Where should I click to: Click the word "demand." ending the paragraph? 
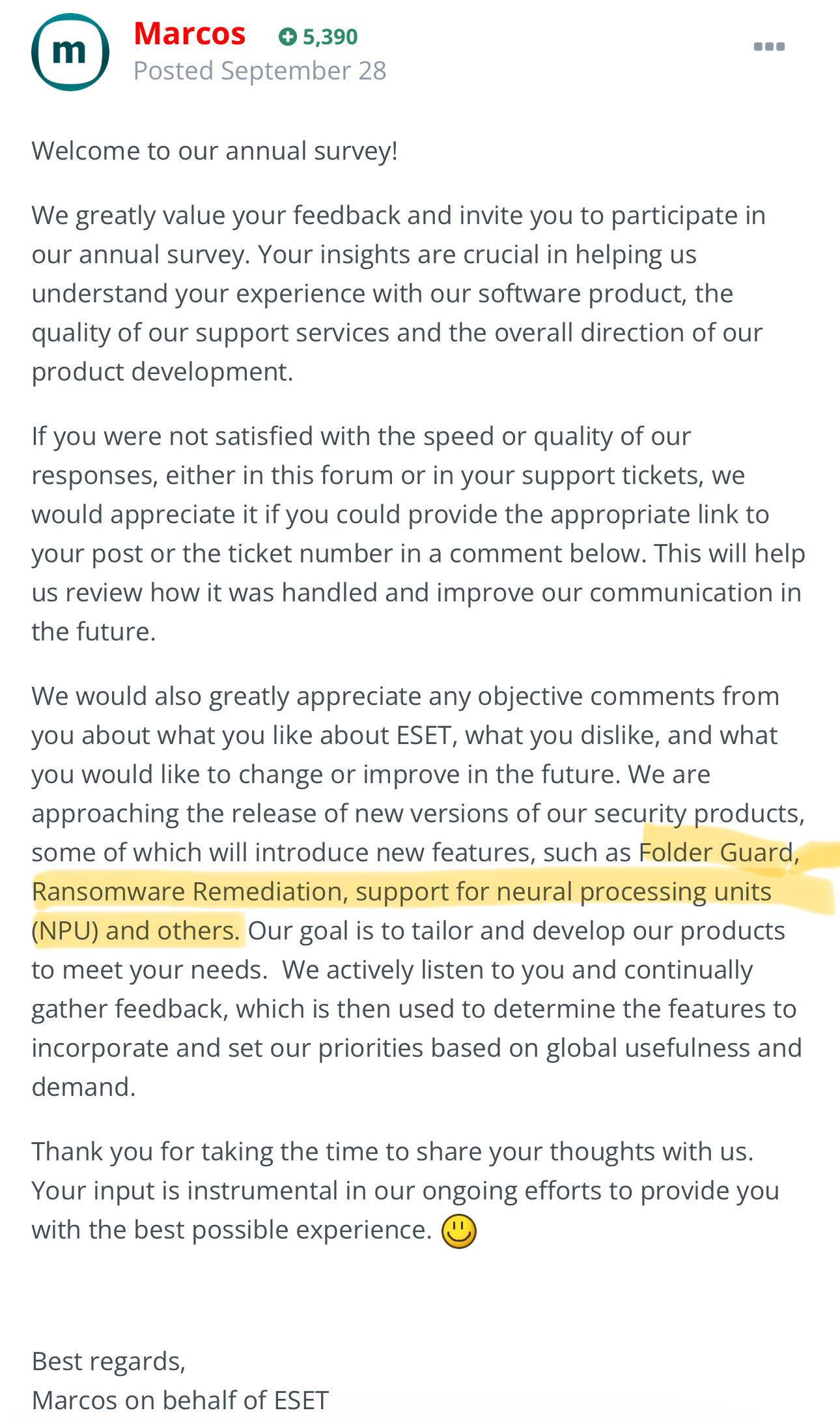[83, 1087]
